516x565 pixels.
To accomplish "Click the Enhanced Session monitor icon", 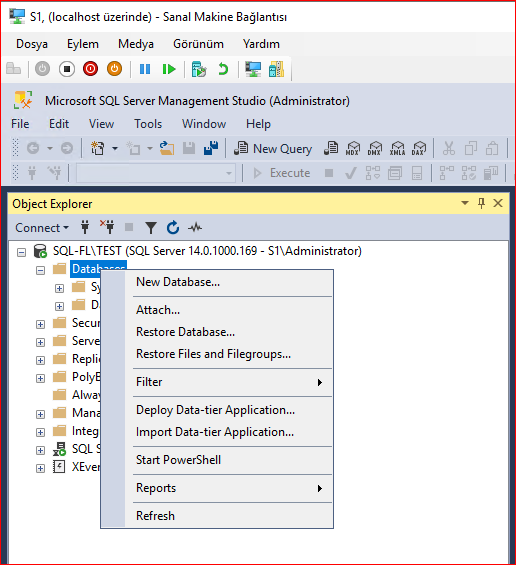I will pos(253,69).
